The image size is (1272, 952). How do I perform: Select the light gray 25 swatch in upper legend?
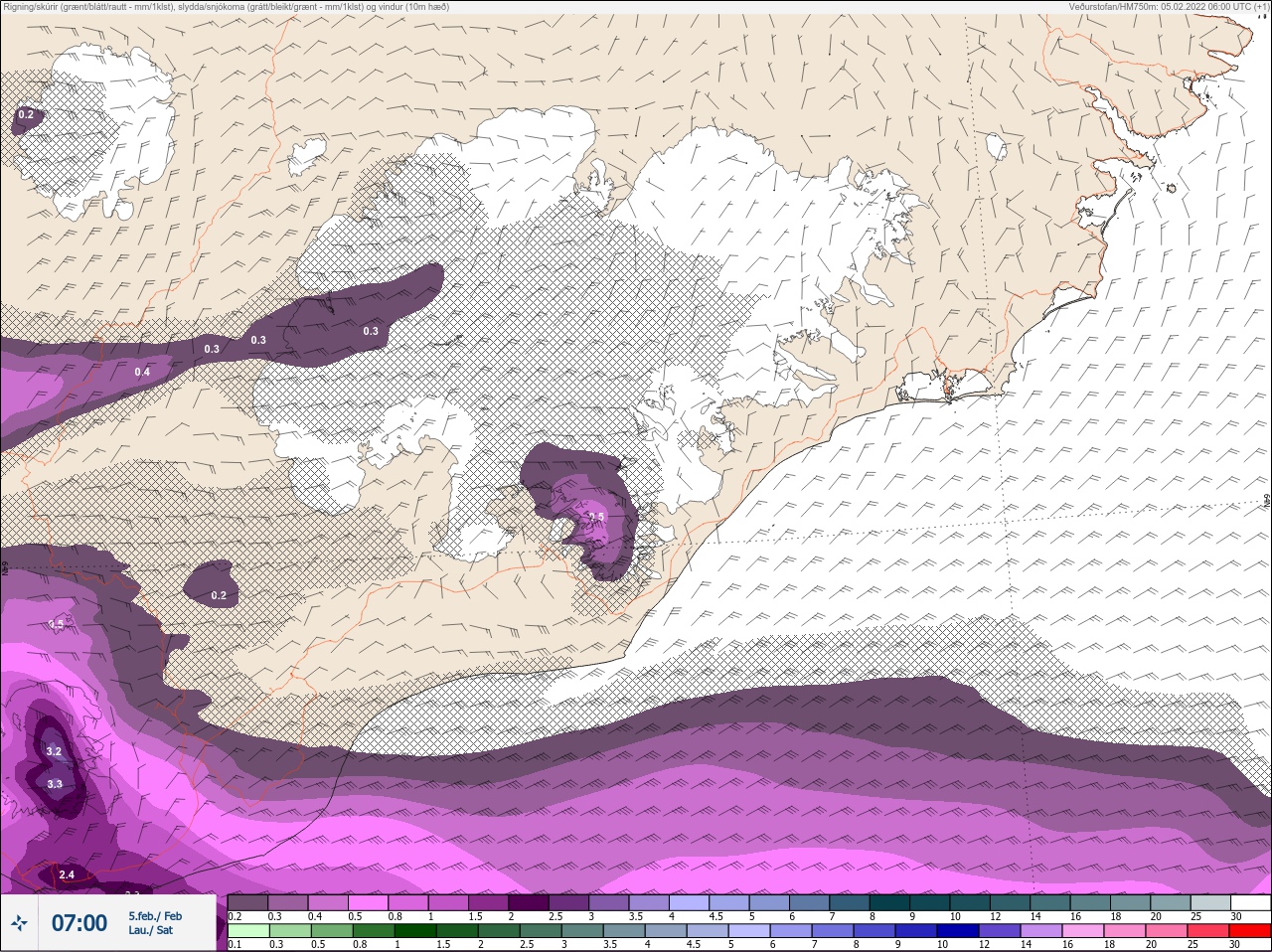pos(1211,902)
